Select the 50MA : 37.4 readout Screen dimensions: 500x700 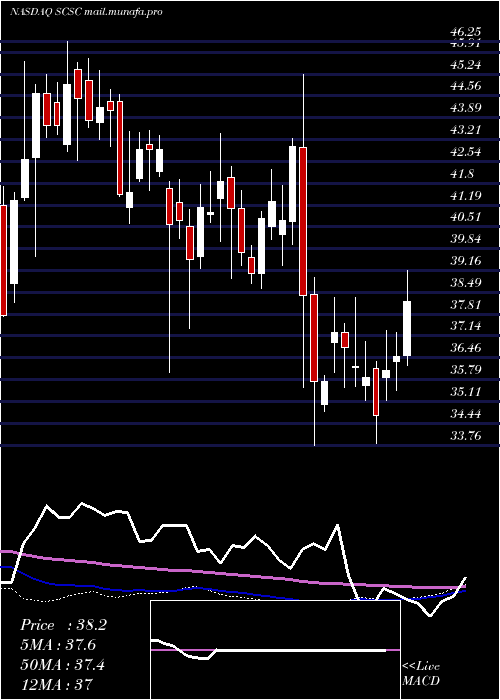[x=62, y=665]
